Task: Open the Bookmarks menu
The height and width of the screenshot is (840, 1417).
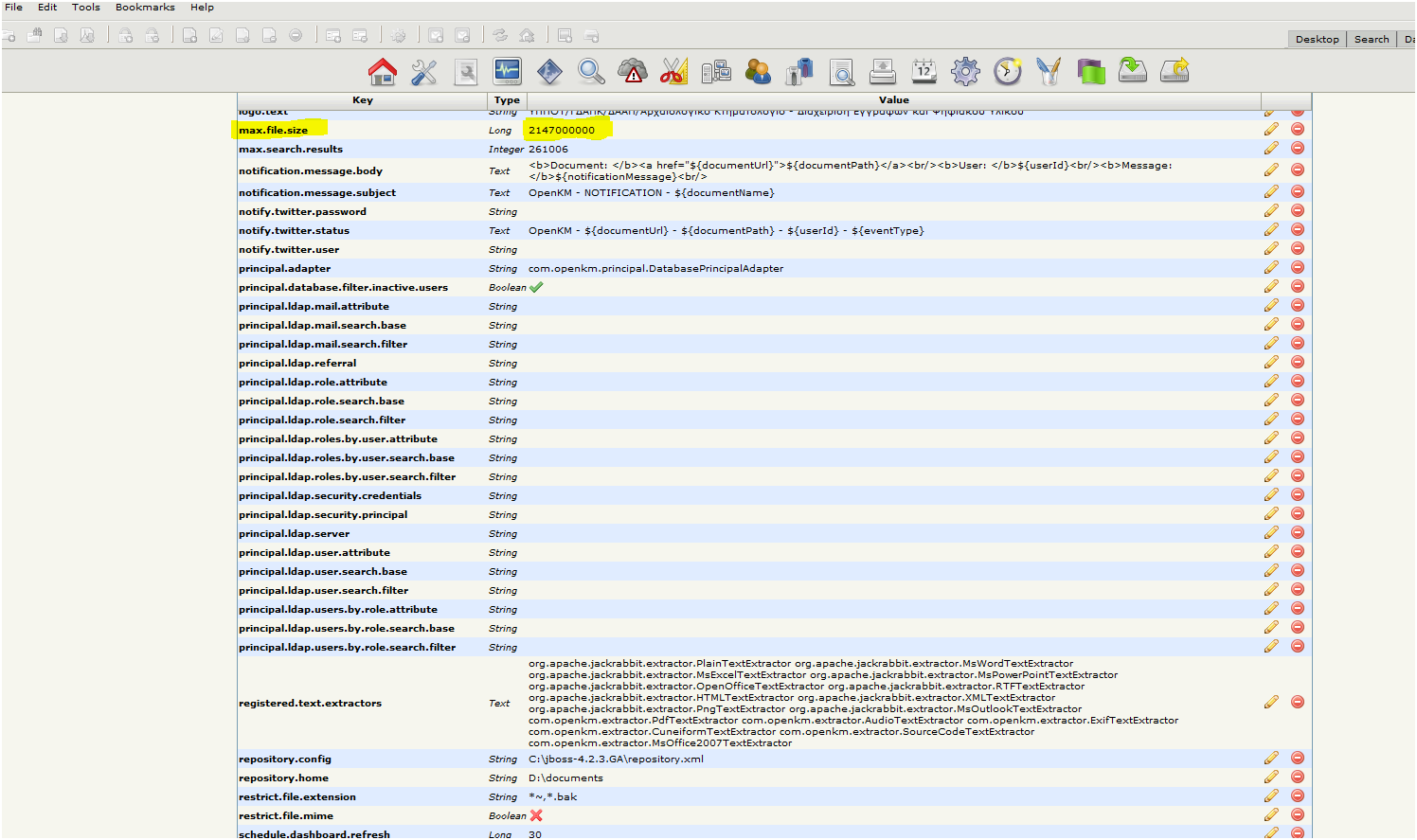Action: (145, 8)
